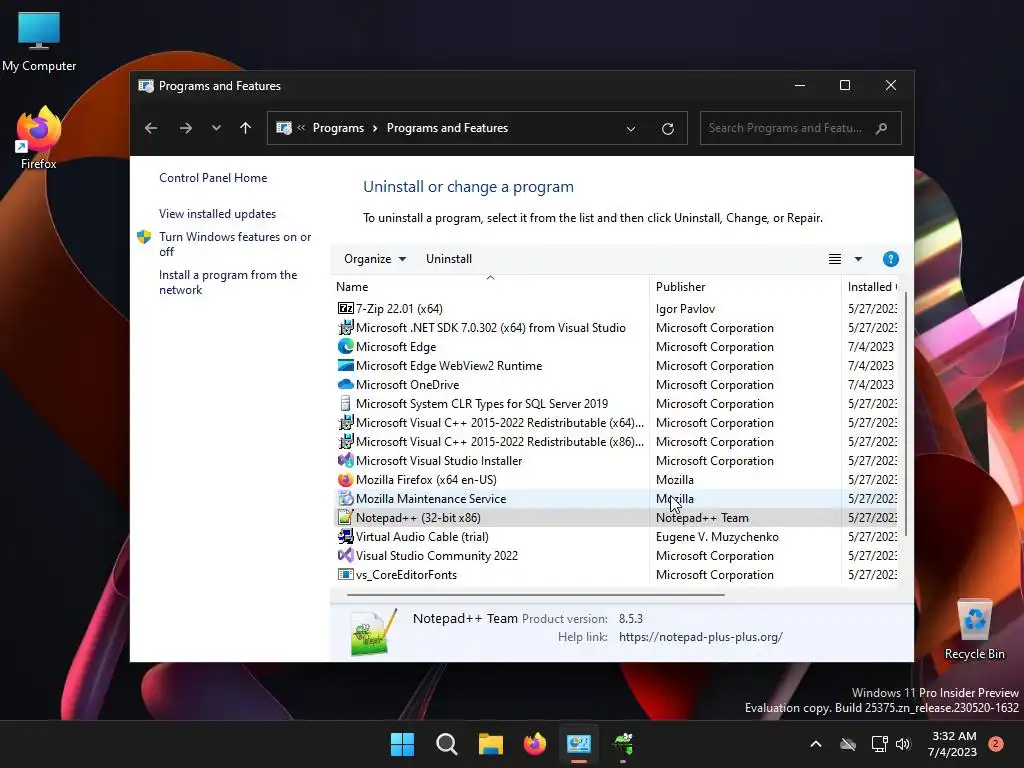
Task: Open the volume icon in system tray
Action: (903, 744)
